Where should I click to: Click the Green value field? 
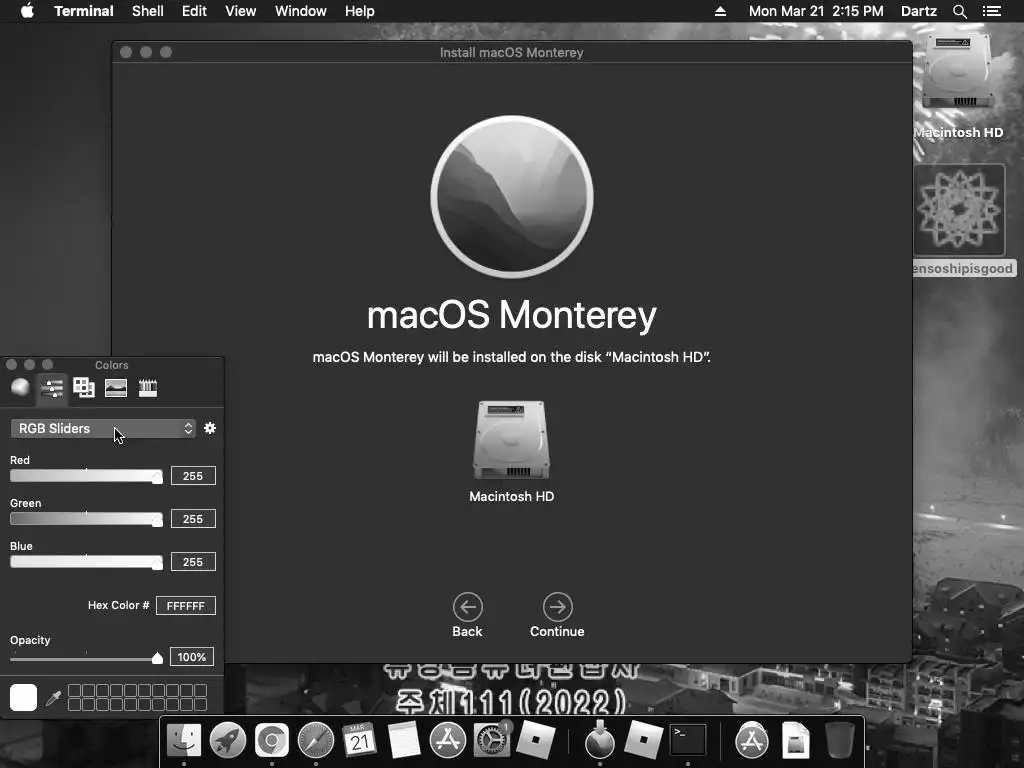coord(193,519)
